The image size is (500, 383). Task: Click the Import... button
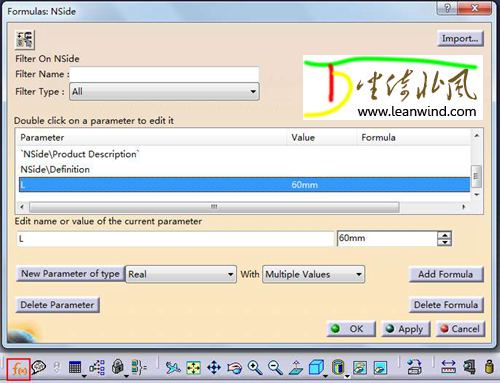point(460,39)
